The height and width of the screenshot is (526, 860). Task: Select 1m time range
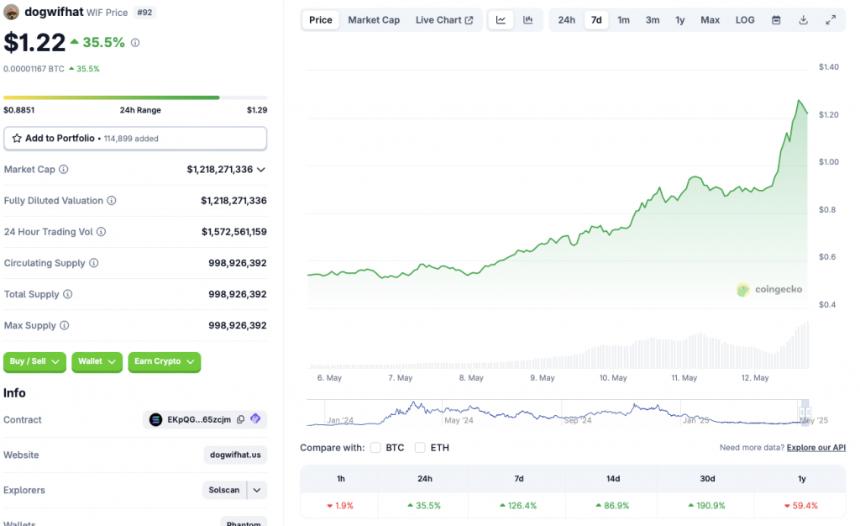coord(624,20)
